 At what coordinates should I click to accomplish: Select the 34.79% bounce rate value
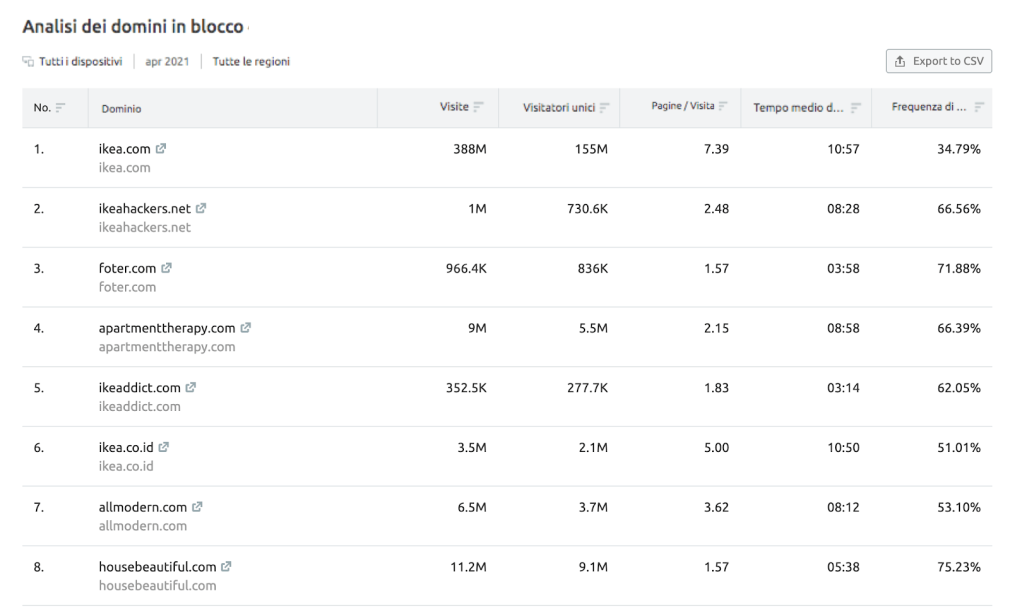(x=958, y=149)
